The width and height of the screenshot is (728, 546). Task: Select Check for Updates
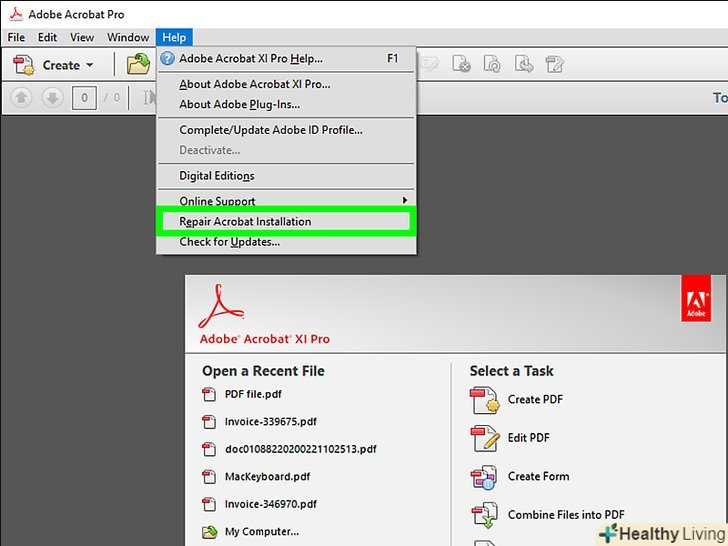(x=286, y=242)
